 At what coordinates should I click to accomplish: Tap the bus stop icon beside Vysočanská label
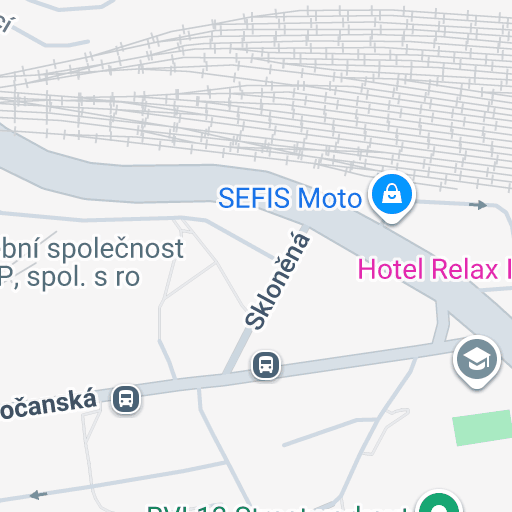[126, 399]
